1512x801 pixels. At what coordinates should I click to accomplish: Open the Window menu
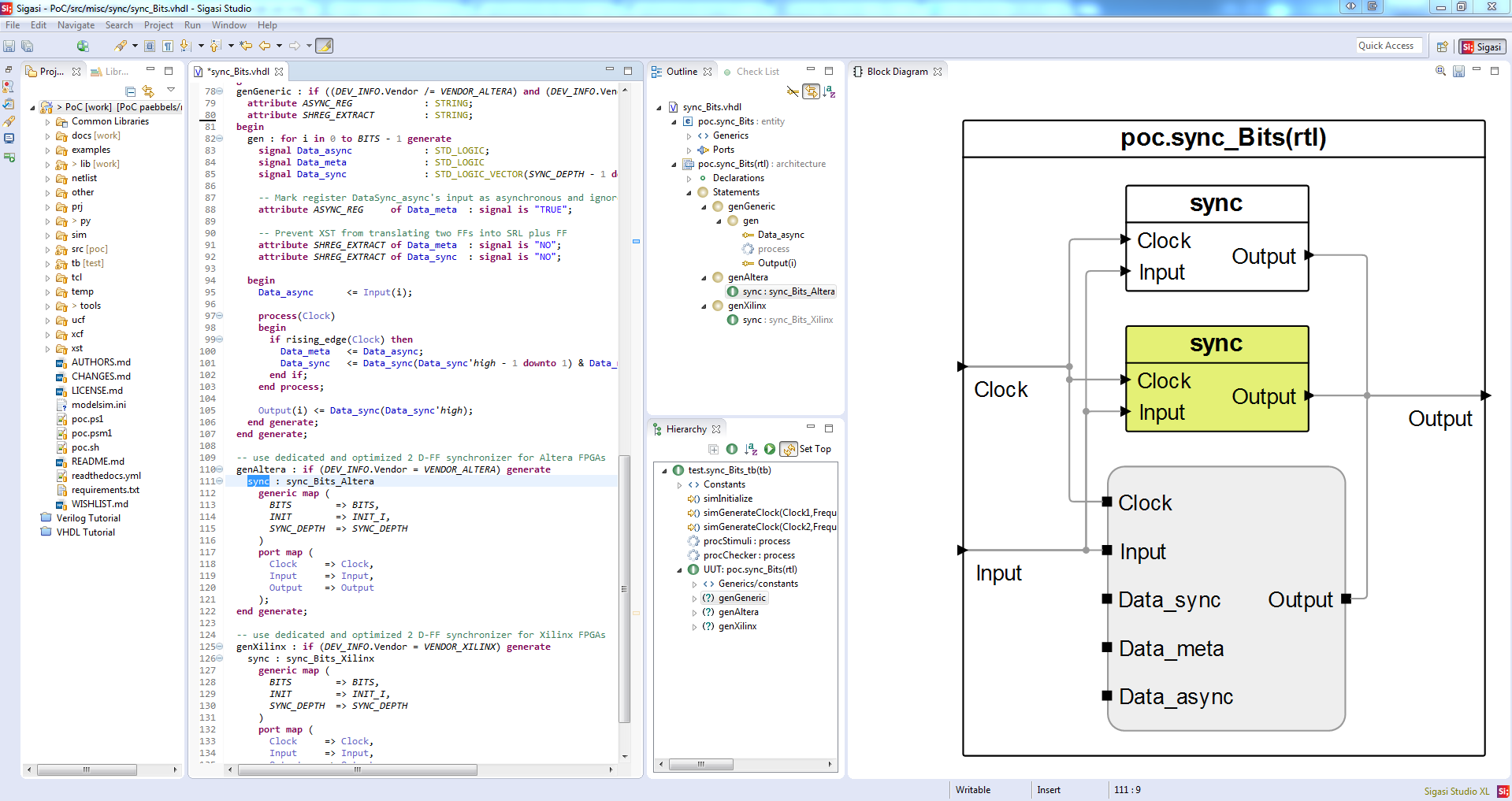(x=228, y=25)
